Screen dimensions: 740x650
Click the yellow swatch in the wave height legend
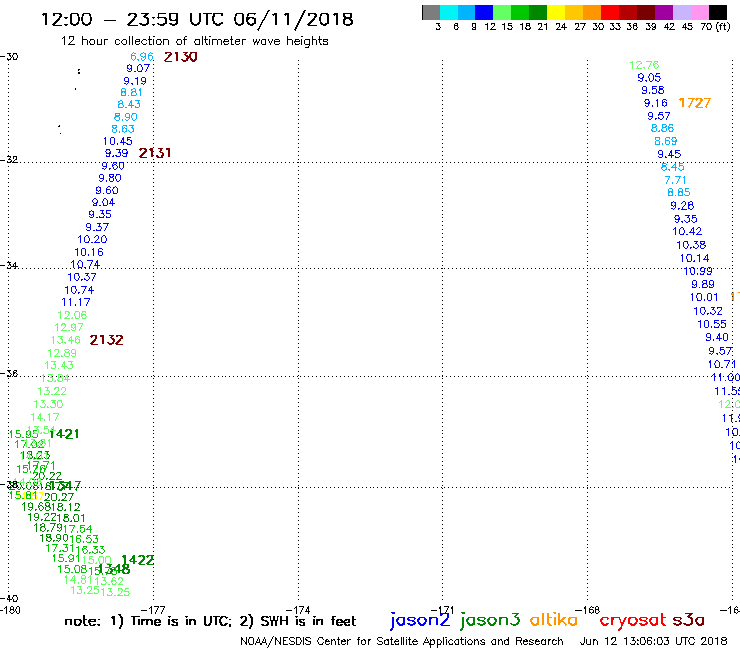[556, 12]
